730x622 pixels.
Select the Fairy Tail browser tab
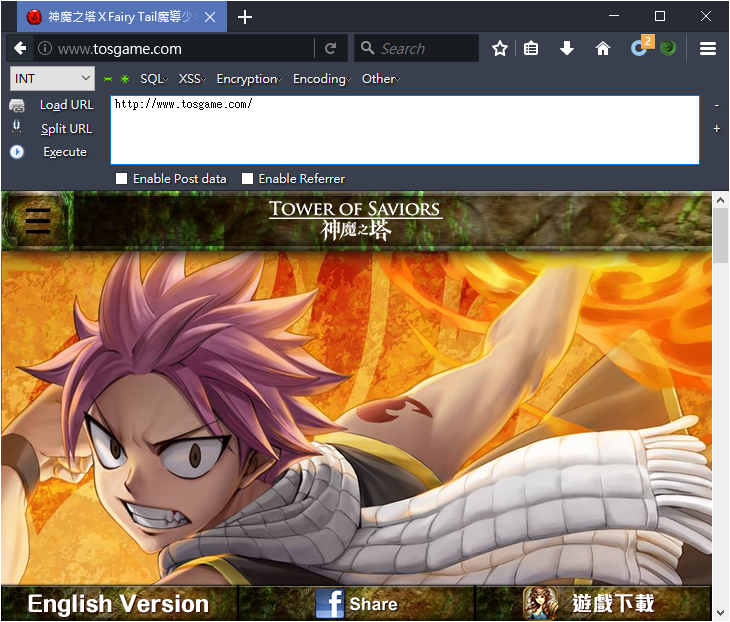tap(122, 17)
